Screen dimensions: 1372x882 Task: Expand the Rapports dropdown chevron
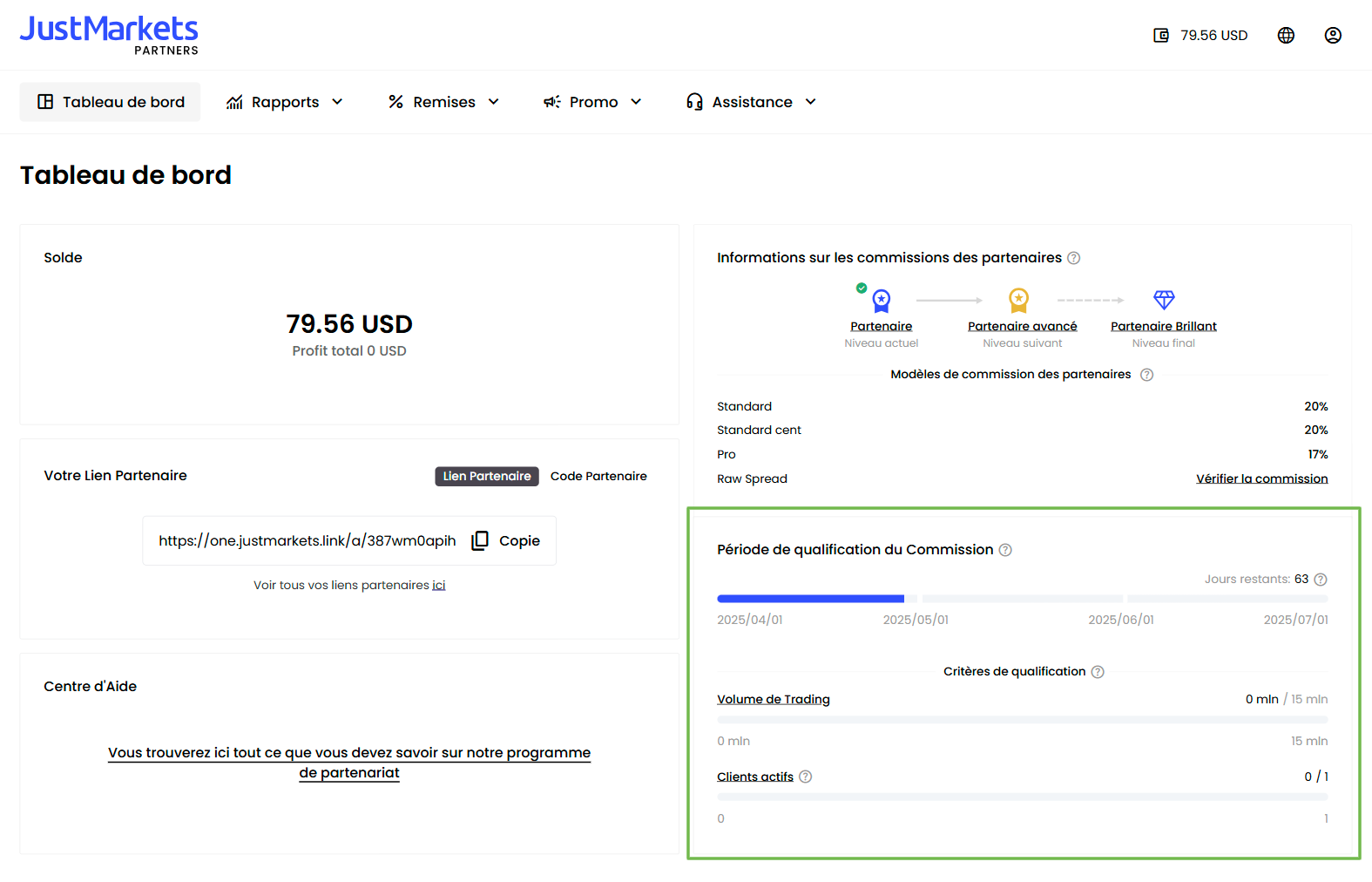[x=337, y=102]
